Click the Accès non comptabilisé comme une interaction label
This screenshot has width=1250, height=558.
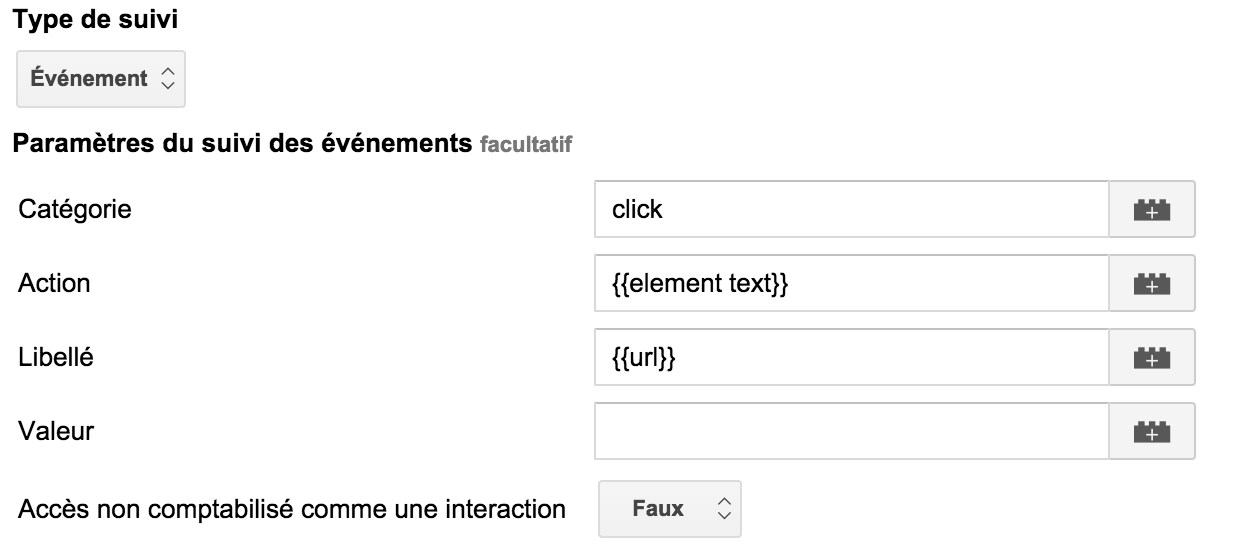pyautogui.click(x=292, y=509)
